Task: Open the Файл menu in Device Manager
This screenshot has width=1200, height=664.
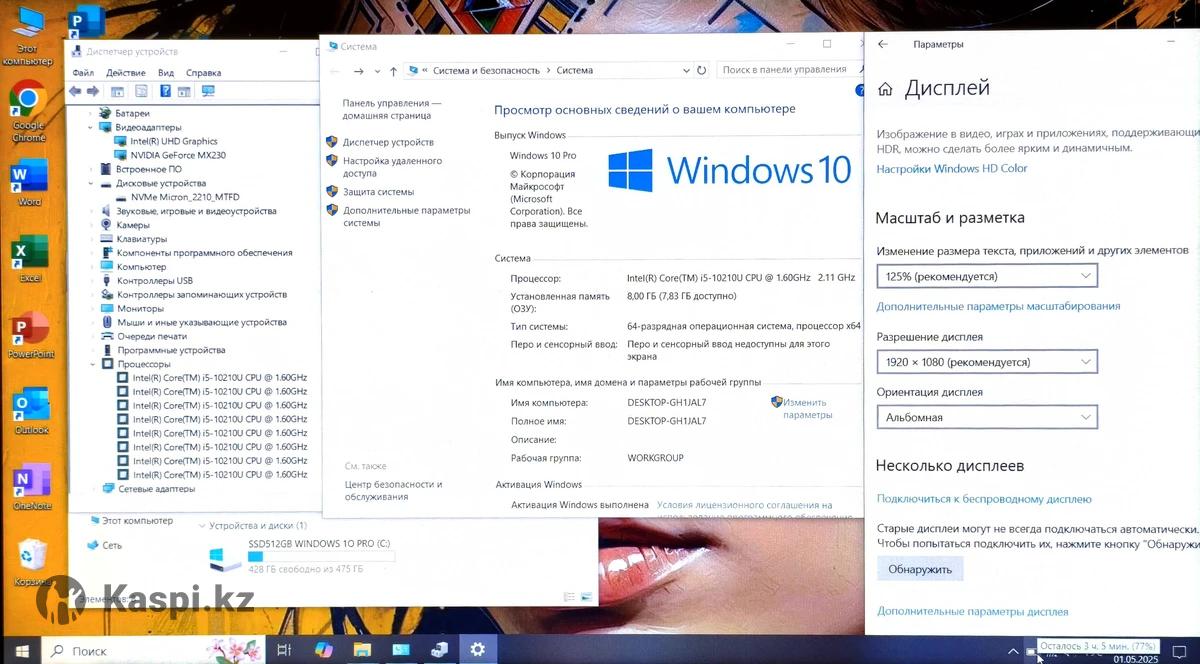Action: pyautogui.click(x=83, y=73)
